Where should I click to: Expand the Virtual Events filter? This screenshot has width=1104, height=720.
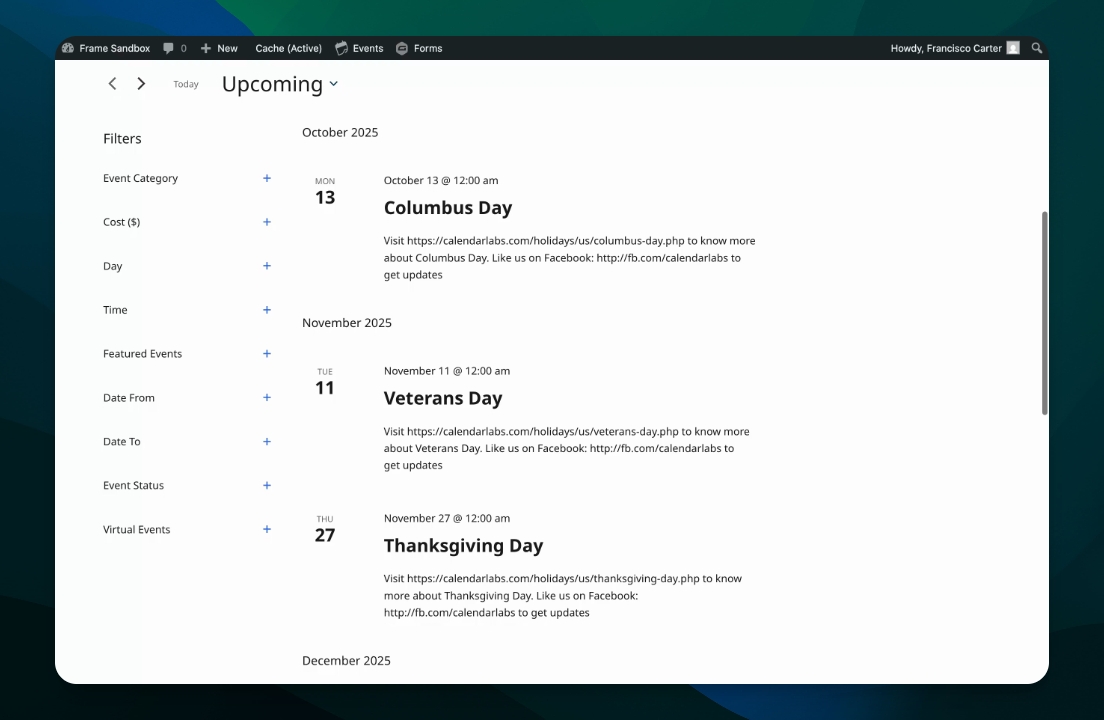[267, 529]
